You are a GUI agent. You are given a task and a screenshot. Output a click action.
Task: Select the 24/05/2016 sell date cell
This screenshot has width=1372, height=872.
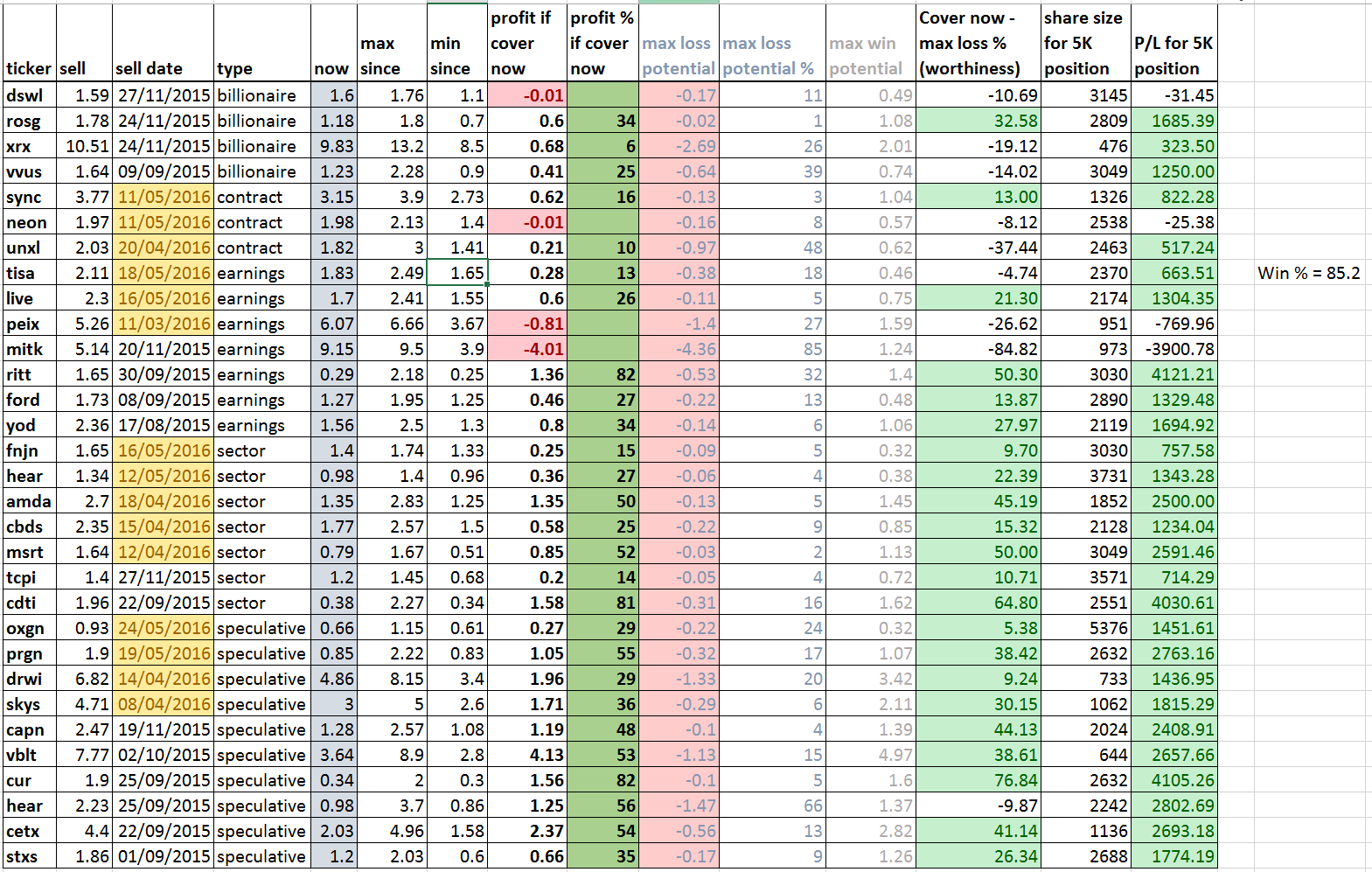pos(164,628)
